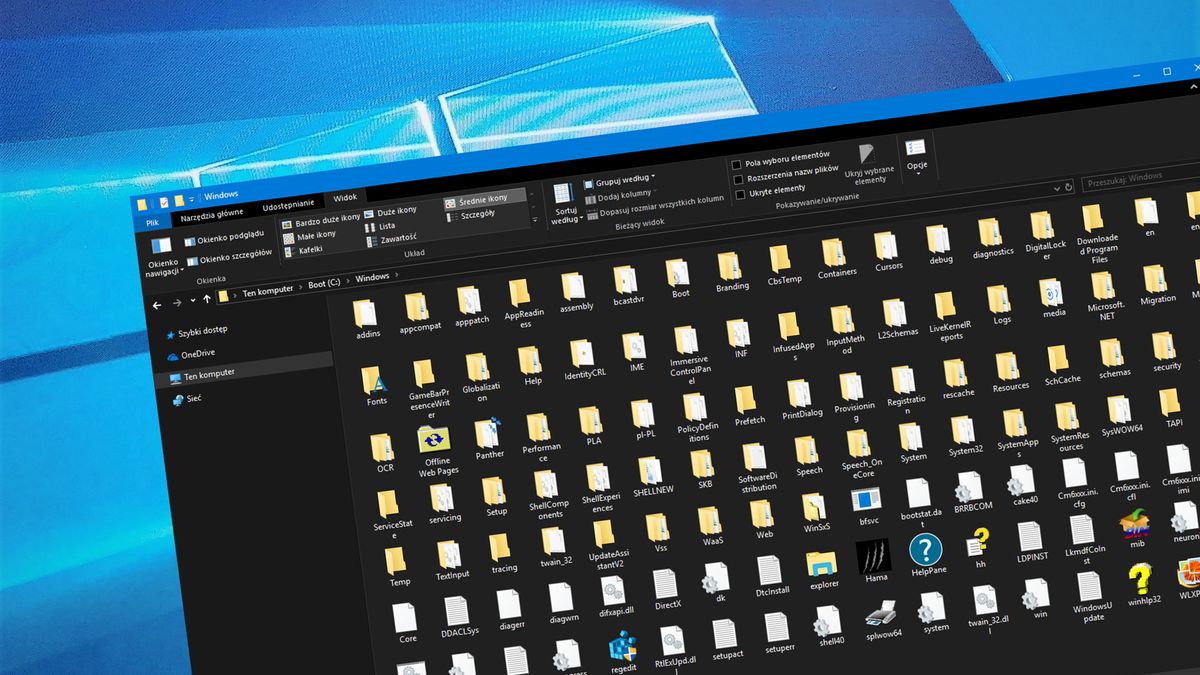Image resolution: width=1200 pixels, height=675 pixels.
Task: Expand the layout gallery more arrow
Action: [x=533, y=221]
